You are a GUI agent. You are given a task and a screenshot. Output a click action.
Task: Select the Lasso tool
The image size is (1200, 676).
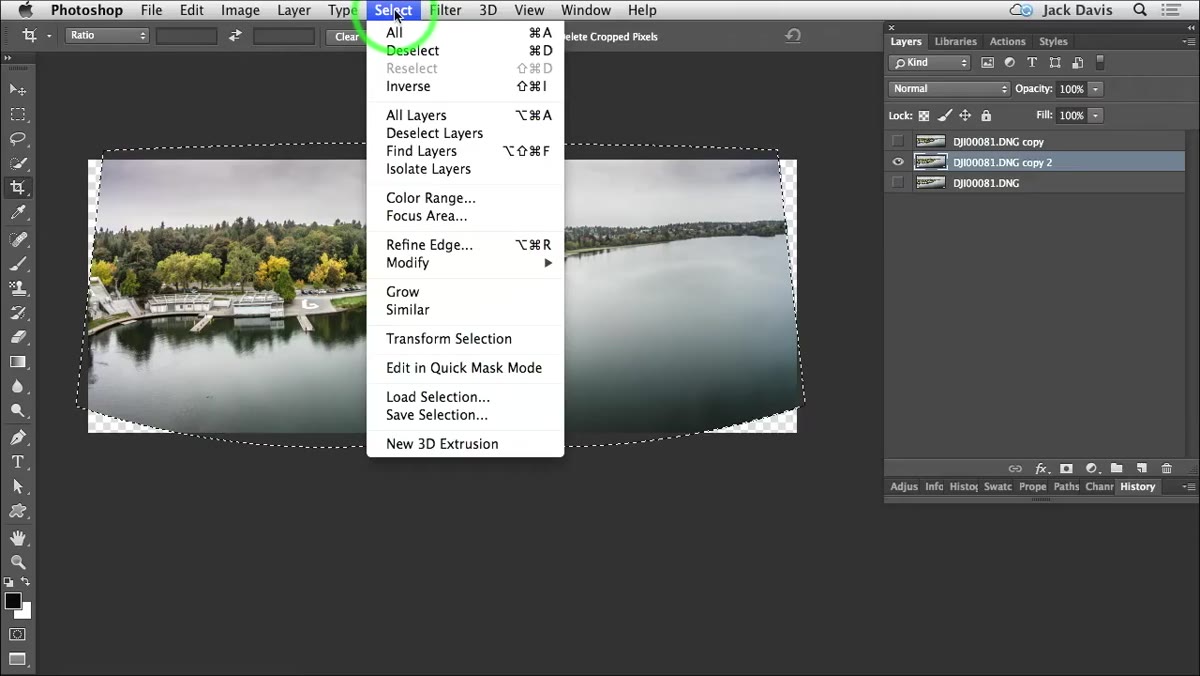[x=18, y=139]
